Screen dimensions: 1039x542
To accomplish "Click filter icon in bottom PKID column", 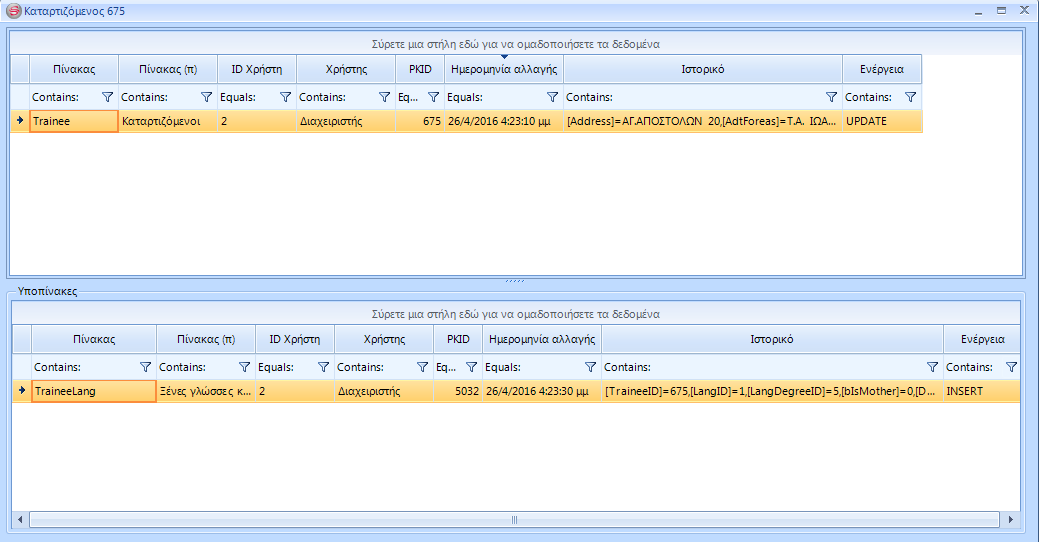I will click(471, 368).
